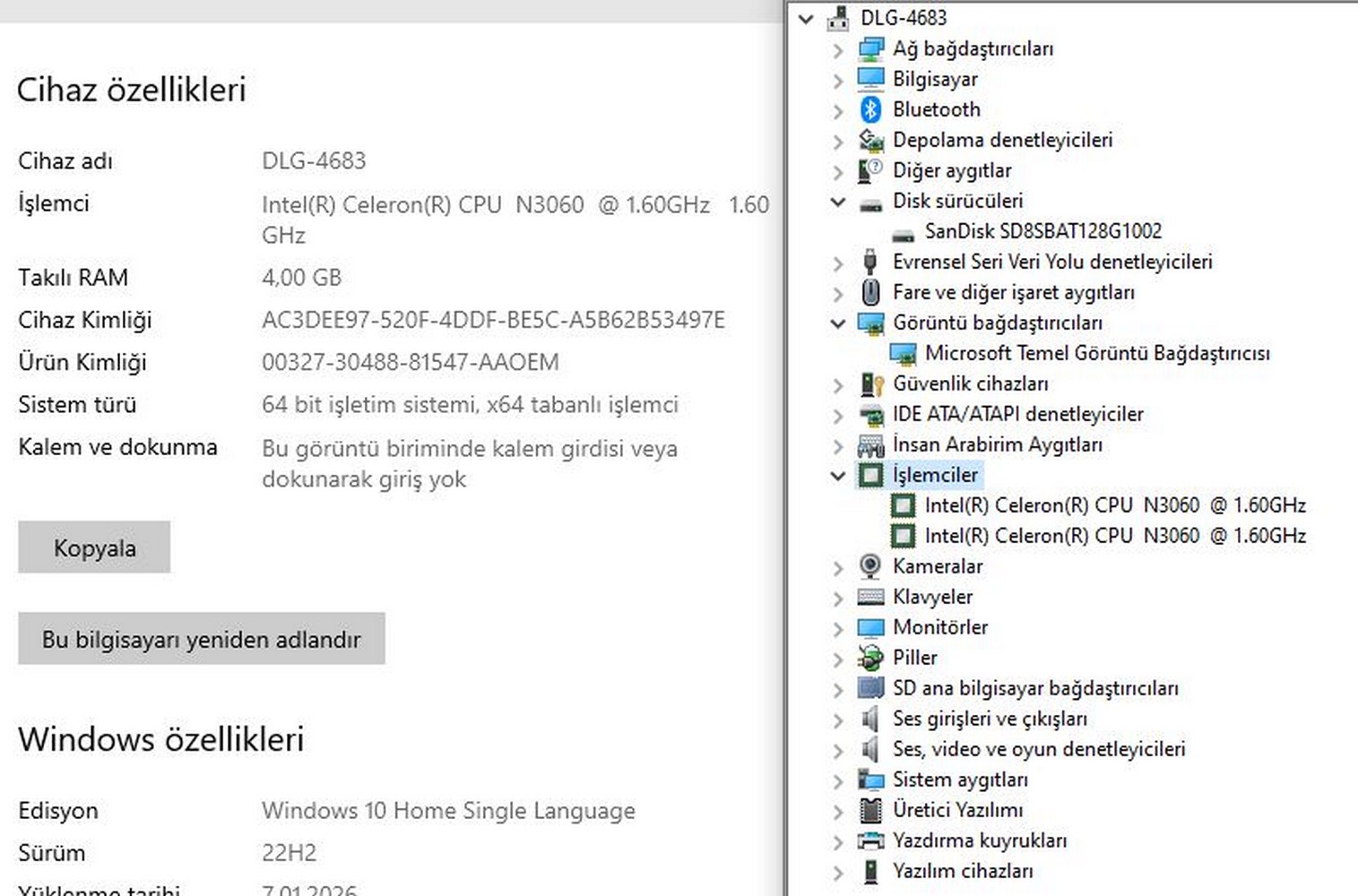Select Microsoft Temel Görüntü Bağdaştırıcısı item
Viewport: 1358px width, 896px height.
(1096, 353)
